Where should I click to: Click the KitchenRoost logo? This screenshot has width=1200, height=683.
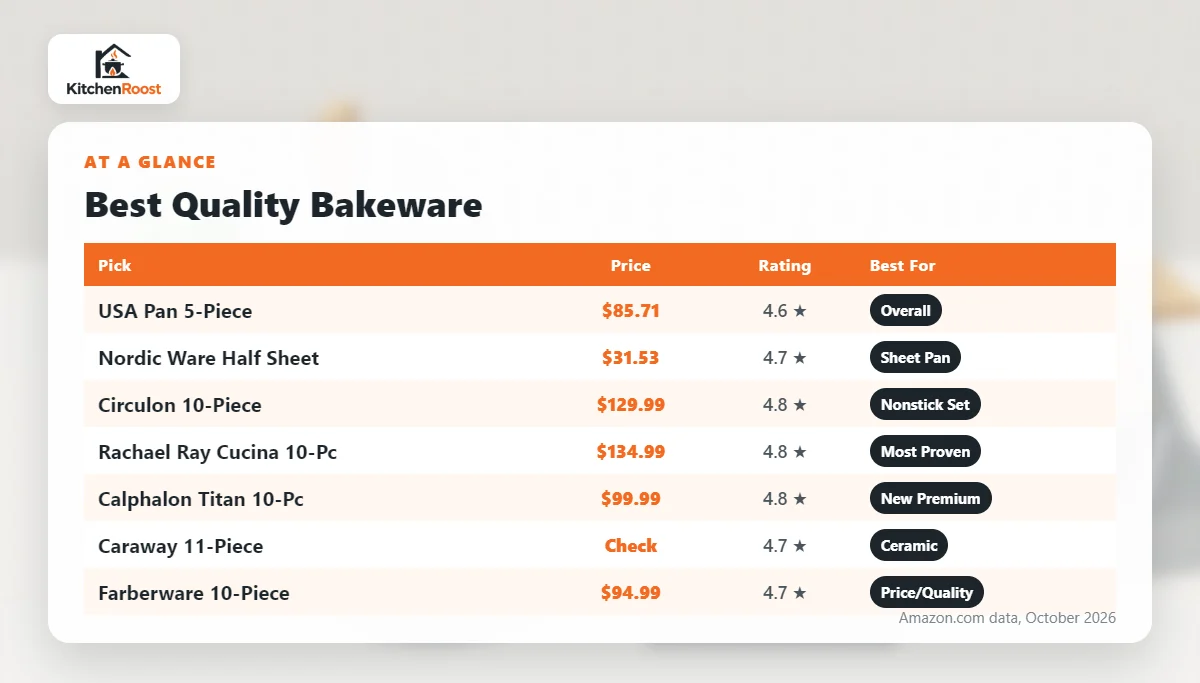tap(114, 69)
